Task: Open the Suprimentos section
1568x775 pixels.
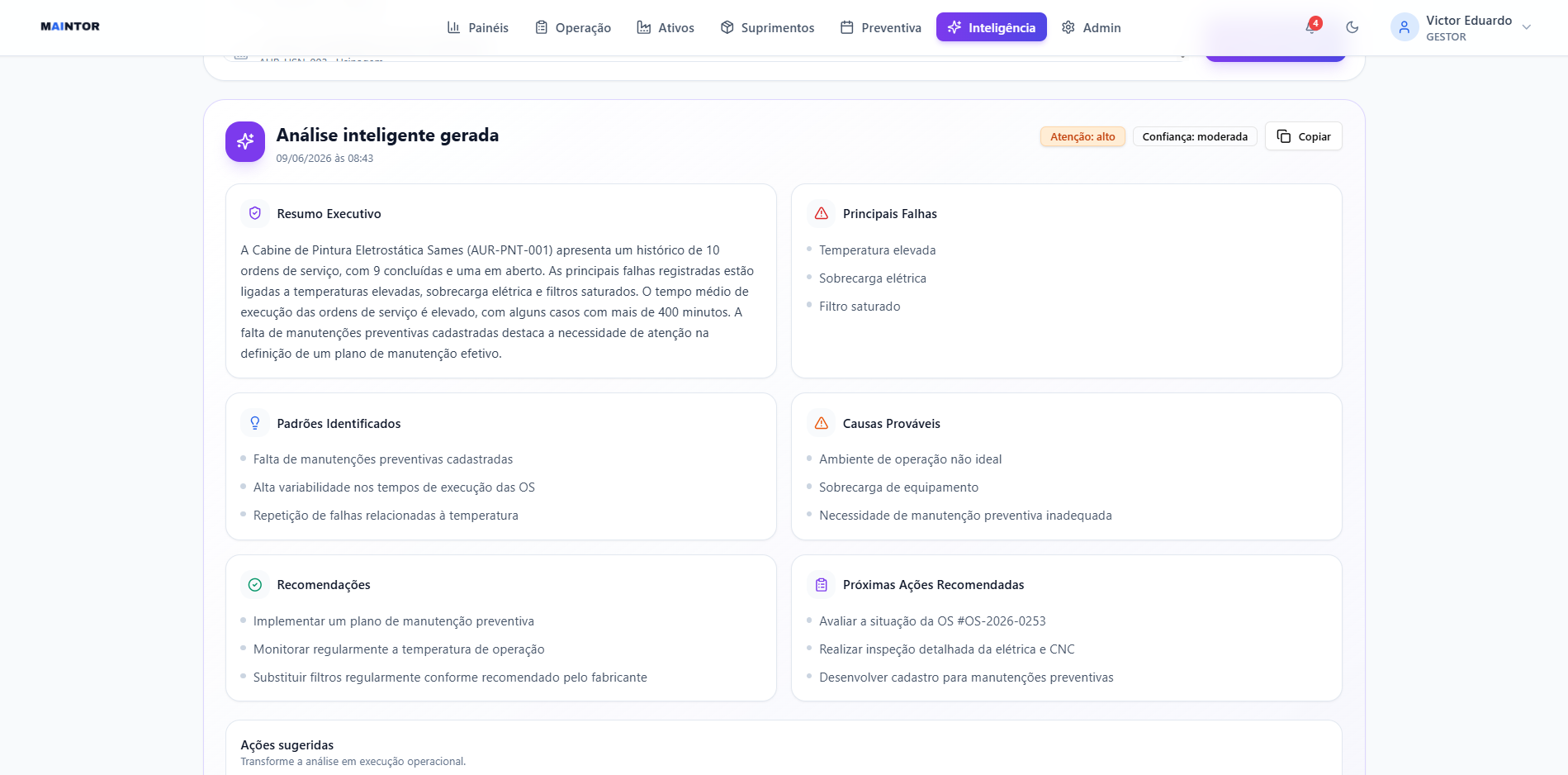Action: (767, 27)
